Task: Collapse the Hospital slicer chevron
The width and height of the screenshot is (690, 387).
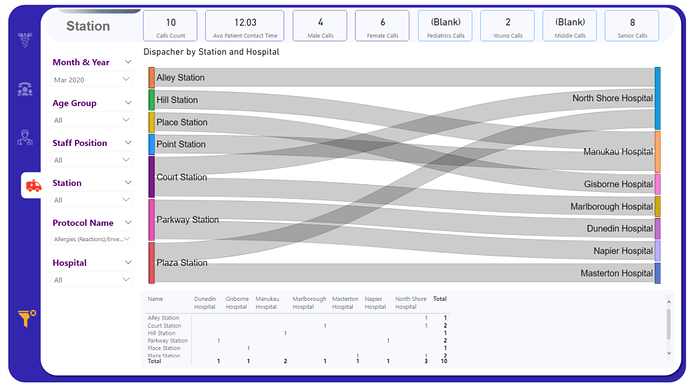Action: pos(128,262)
